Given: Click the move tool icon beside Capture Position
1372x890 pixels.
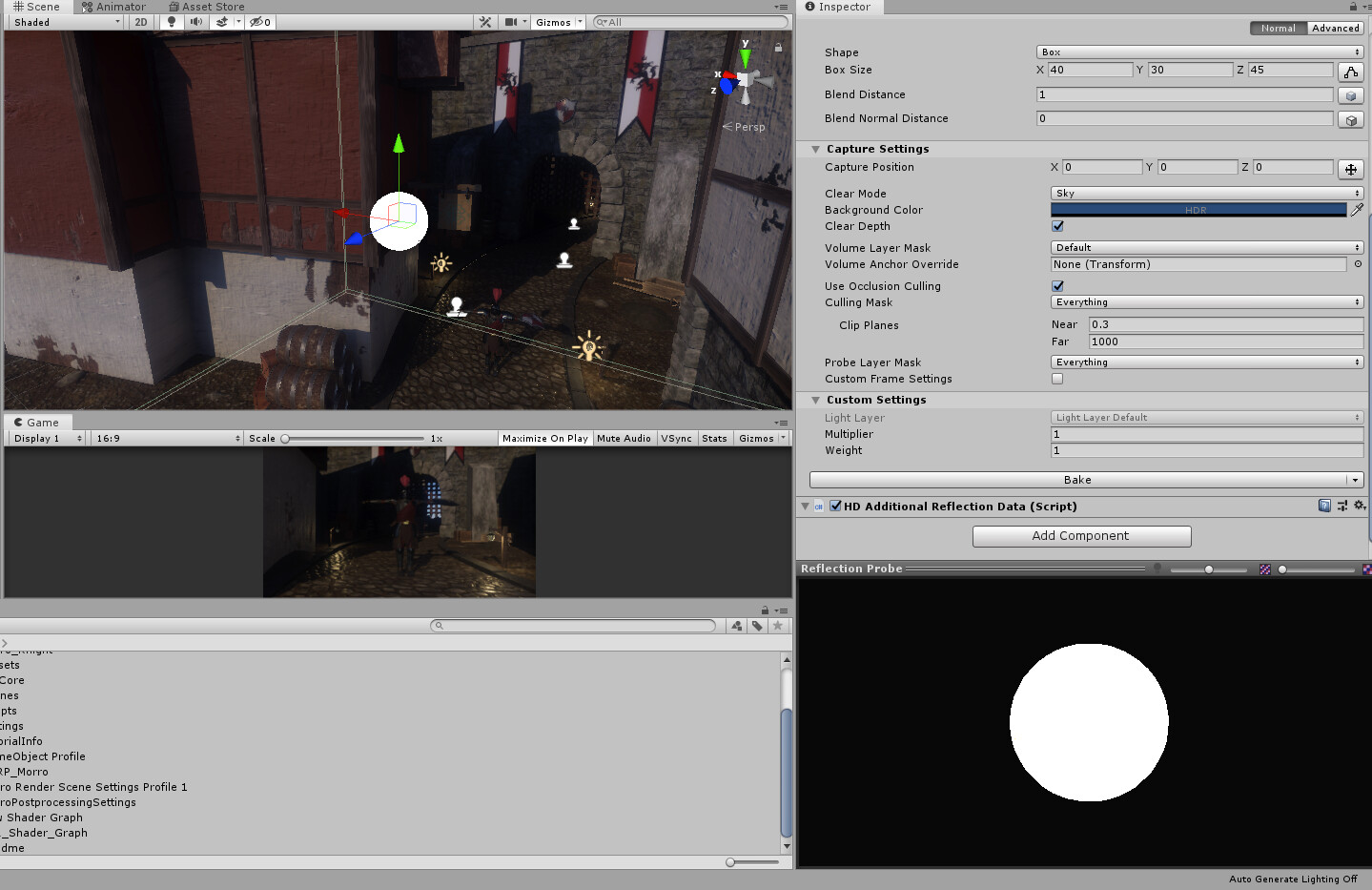Looking at the screenshot, I should point(1350,169).
